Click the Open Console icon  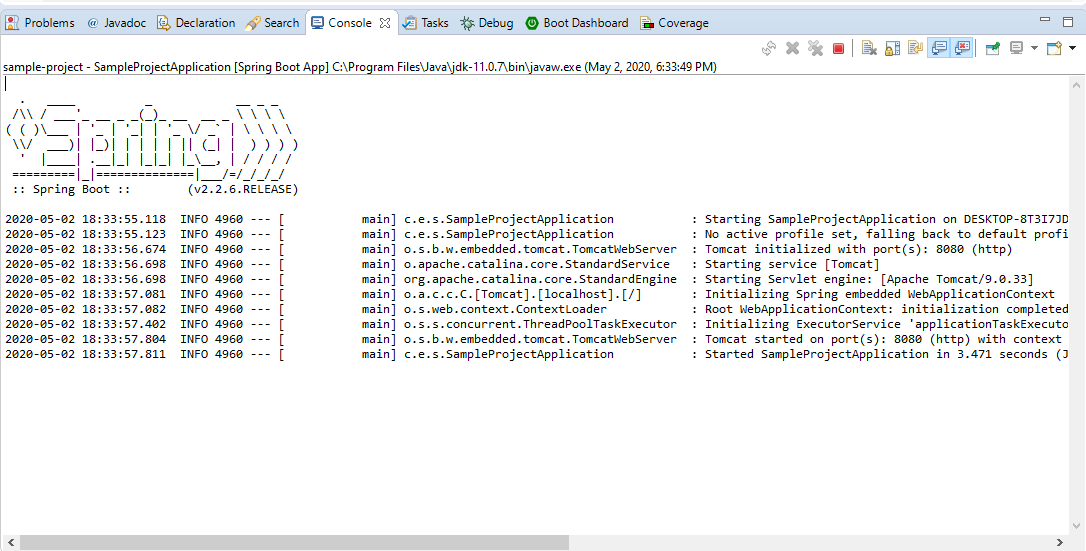[1054, 48]
